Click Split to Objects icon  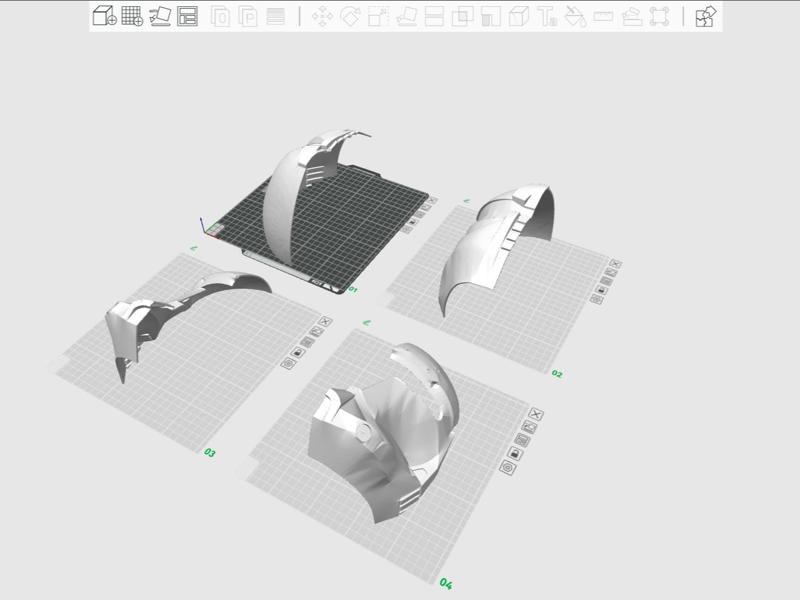click(x=220, y=16)
